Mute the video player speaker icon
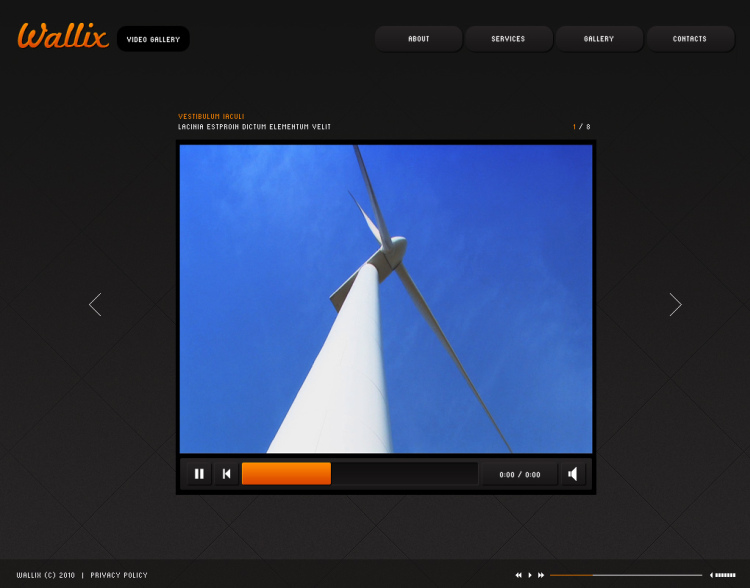Viewport: 750px width, 588px height. (x=573, y=474)
